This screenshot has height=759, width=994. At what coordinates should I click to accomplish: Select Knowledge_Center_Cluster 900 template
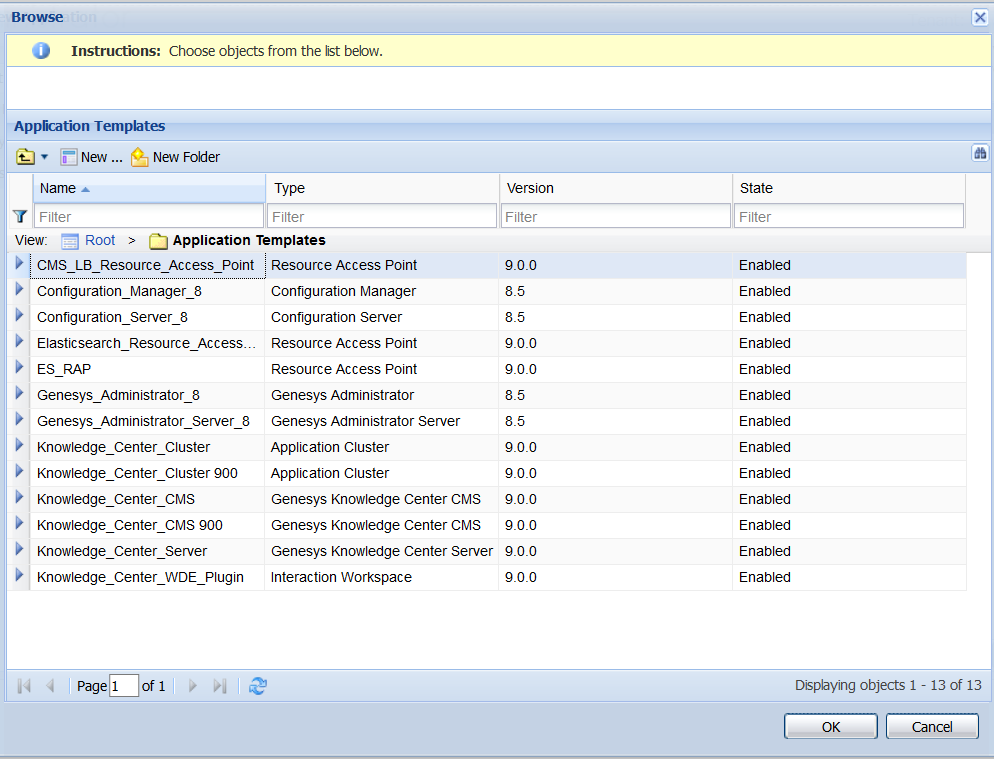pyautogui.click(x=138, y=473)
